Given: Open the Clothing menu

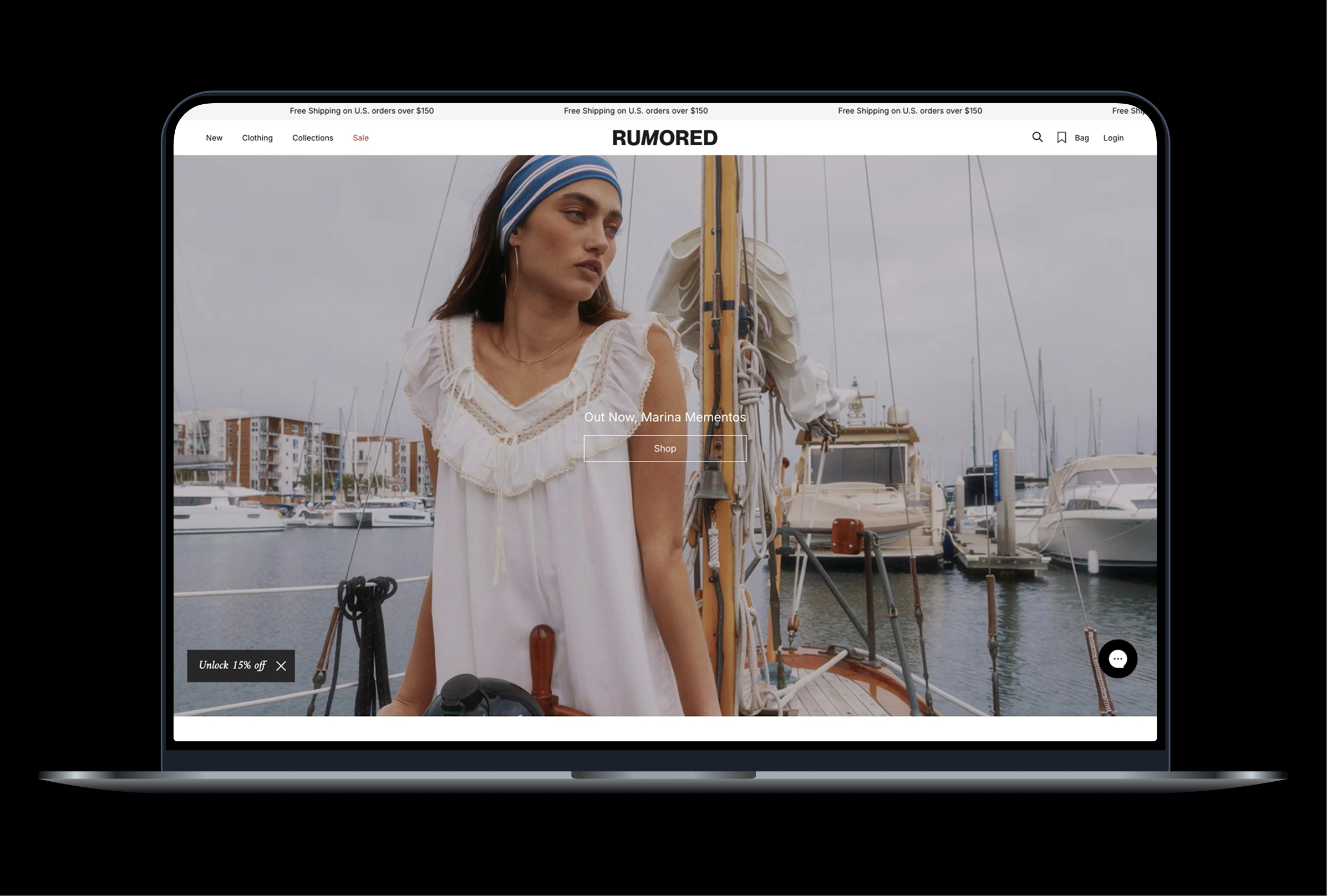Looking at the screenshot, I should click(x=257, y=138).
